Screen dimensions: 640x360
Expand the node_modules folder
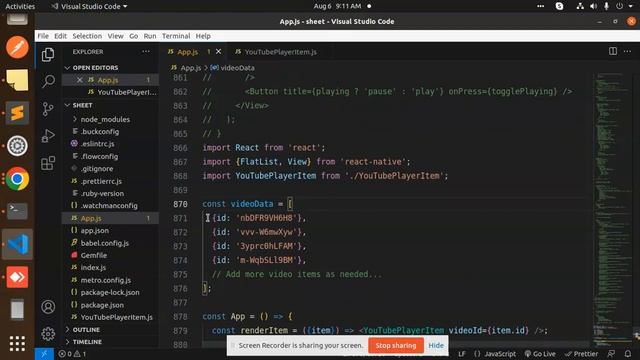[x=105, y=119]
